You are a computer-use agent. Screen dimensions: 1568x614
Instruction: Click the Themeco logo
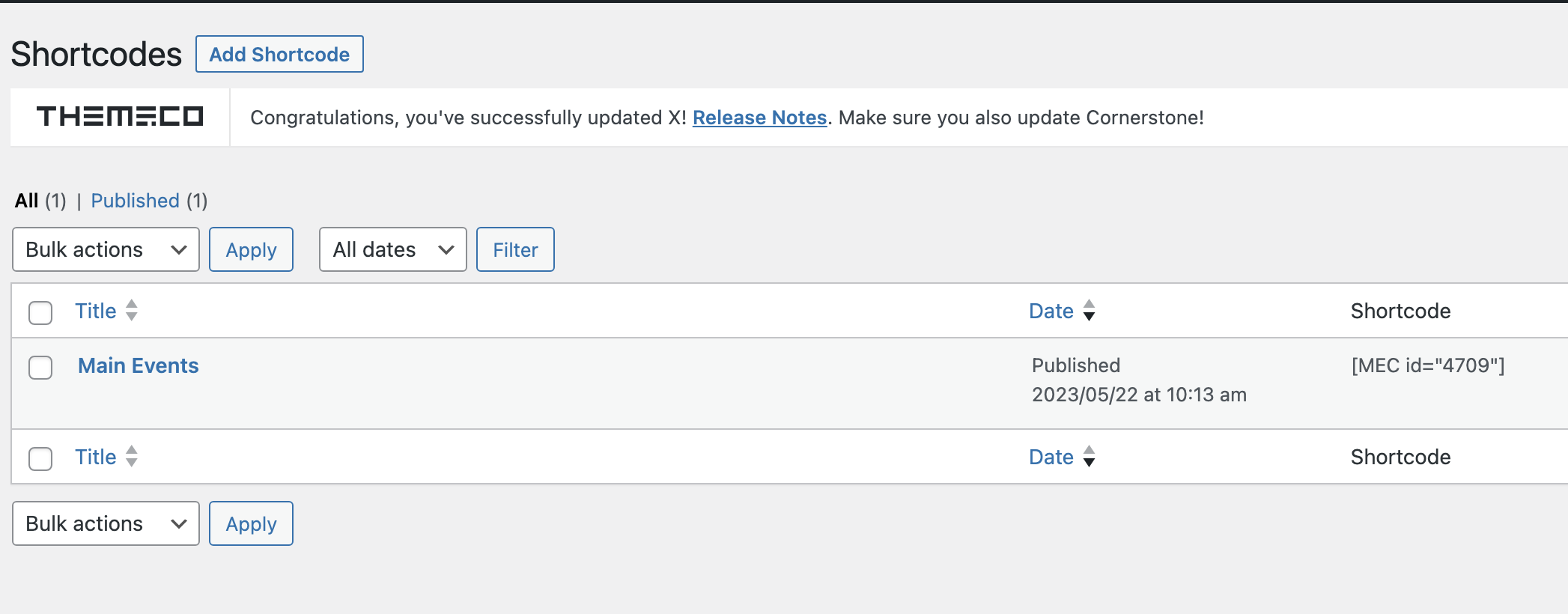120,116
